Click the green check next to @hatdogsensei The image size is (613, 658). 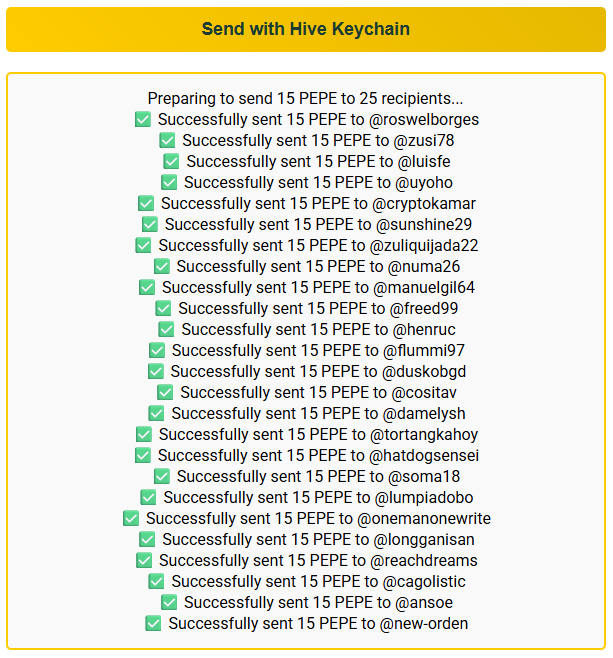click(x=143, y=456)
